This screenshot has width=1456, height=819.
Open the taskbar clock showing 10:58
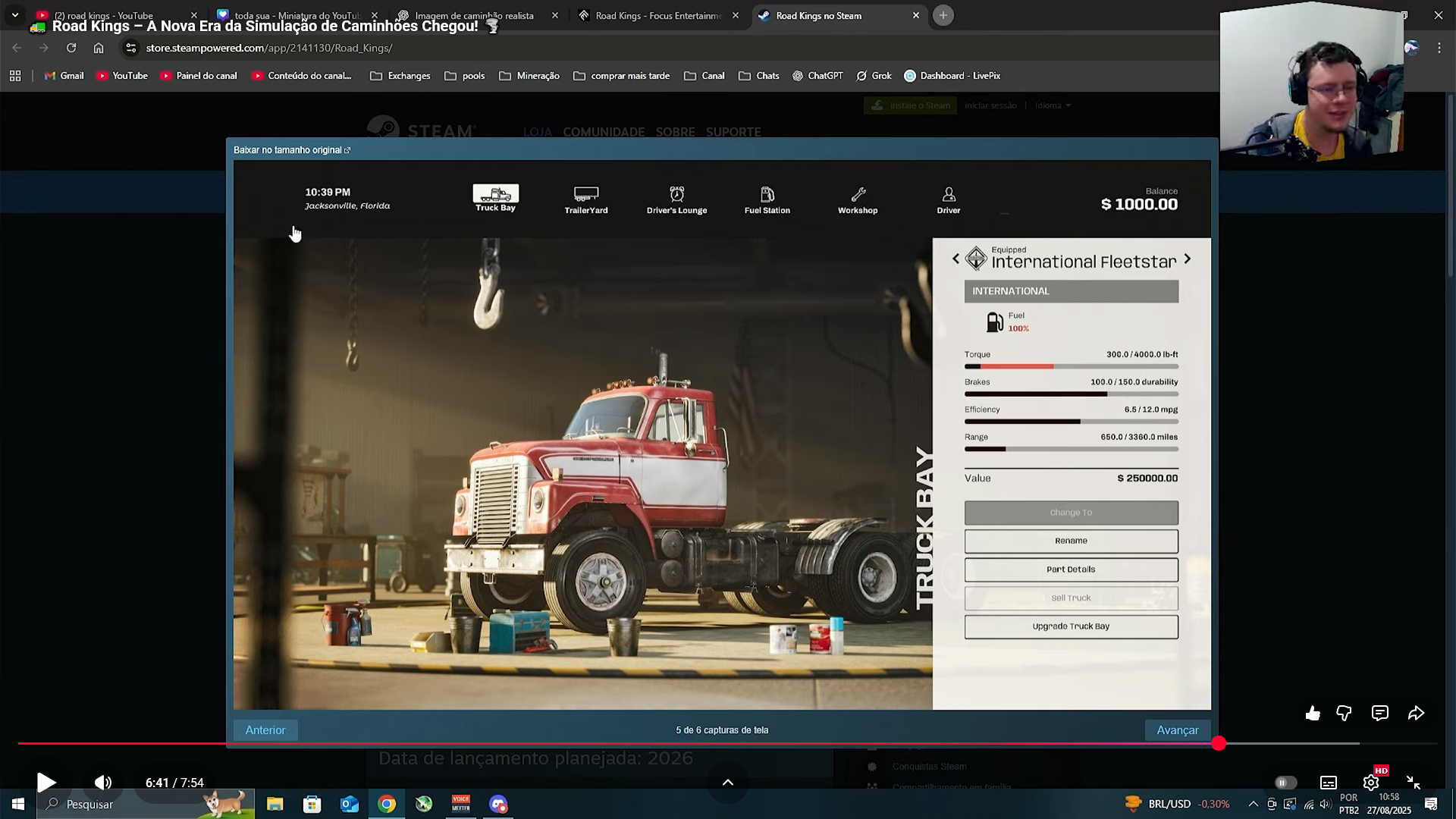1389,804
